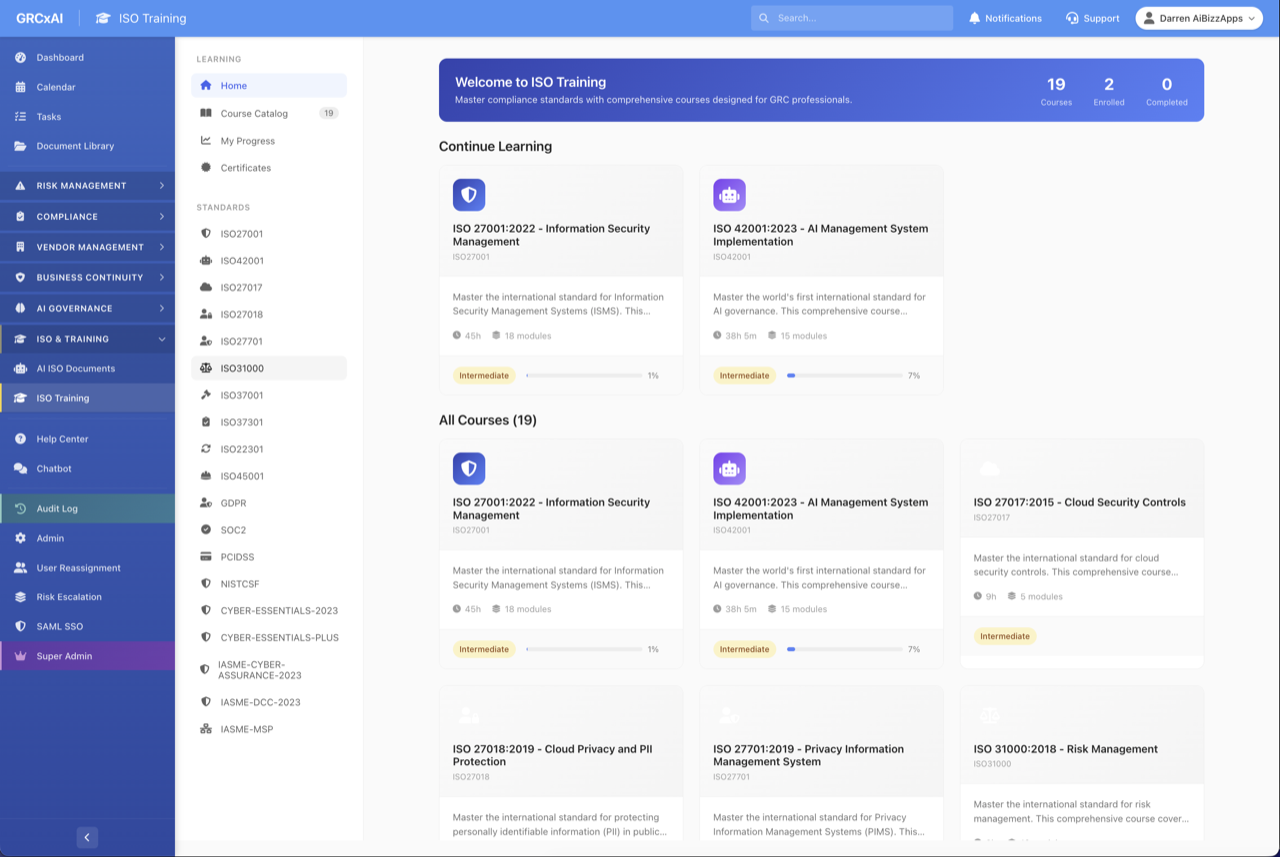Open the Document Library icon
The height and width of the screenshot is (857, 1280).
tap(21, 146)
